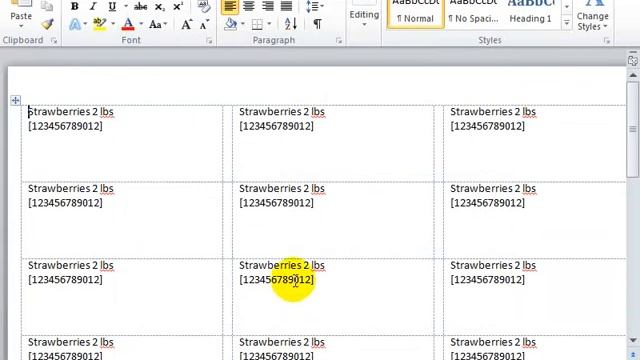Toggle Italic formatting
The image size is (640, 360).
[93, 6]
